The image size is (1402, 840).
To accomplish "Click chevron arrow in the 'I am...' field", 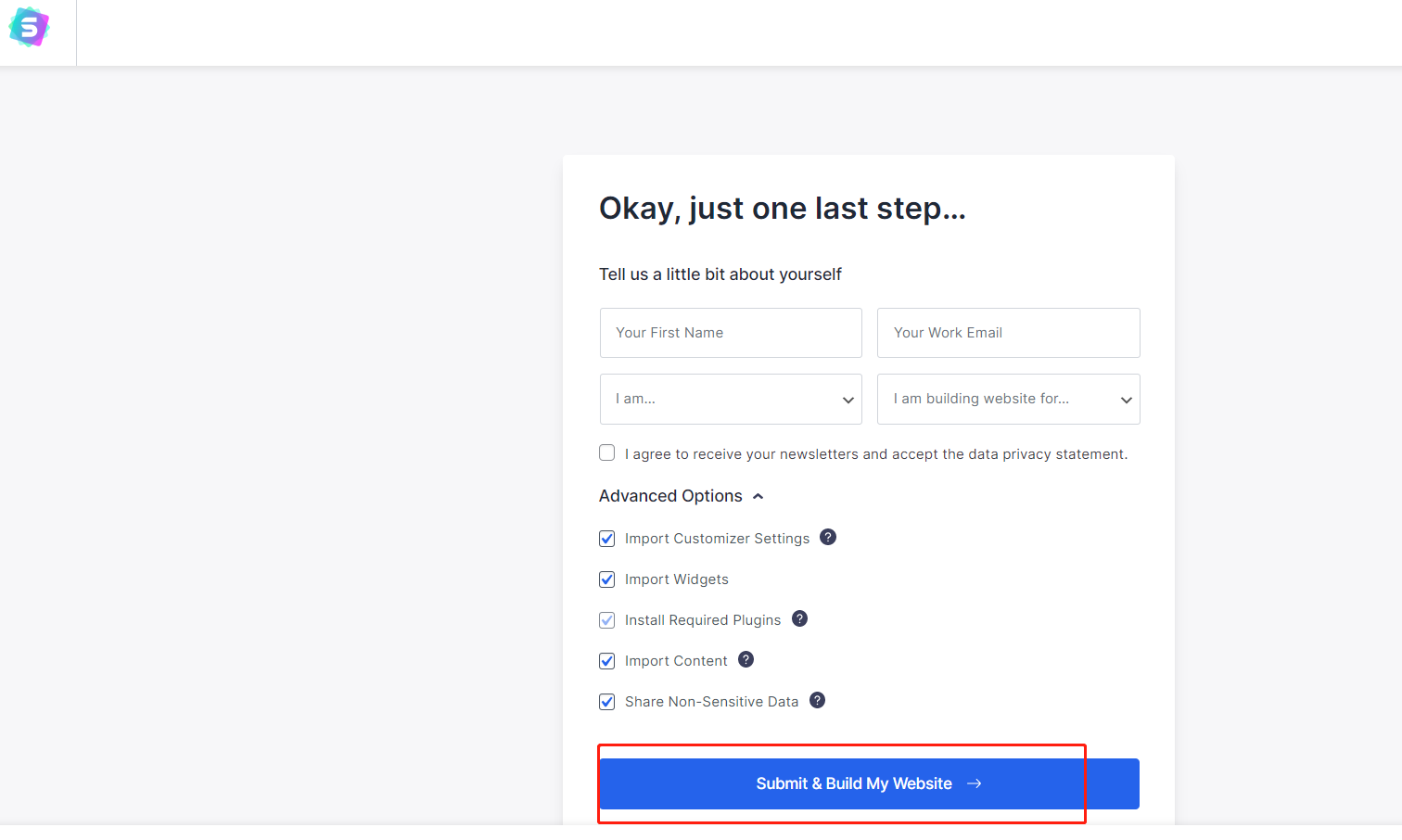I will coord(848,400).
